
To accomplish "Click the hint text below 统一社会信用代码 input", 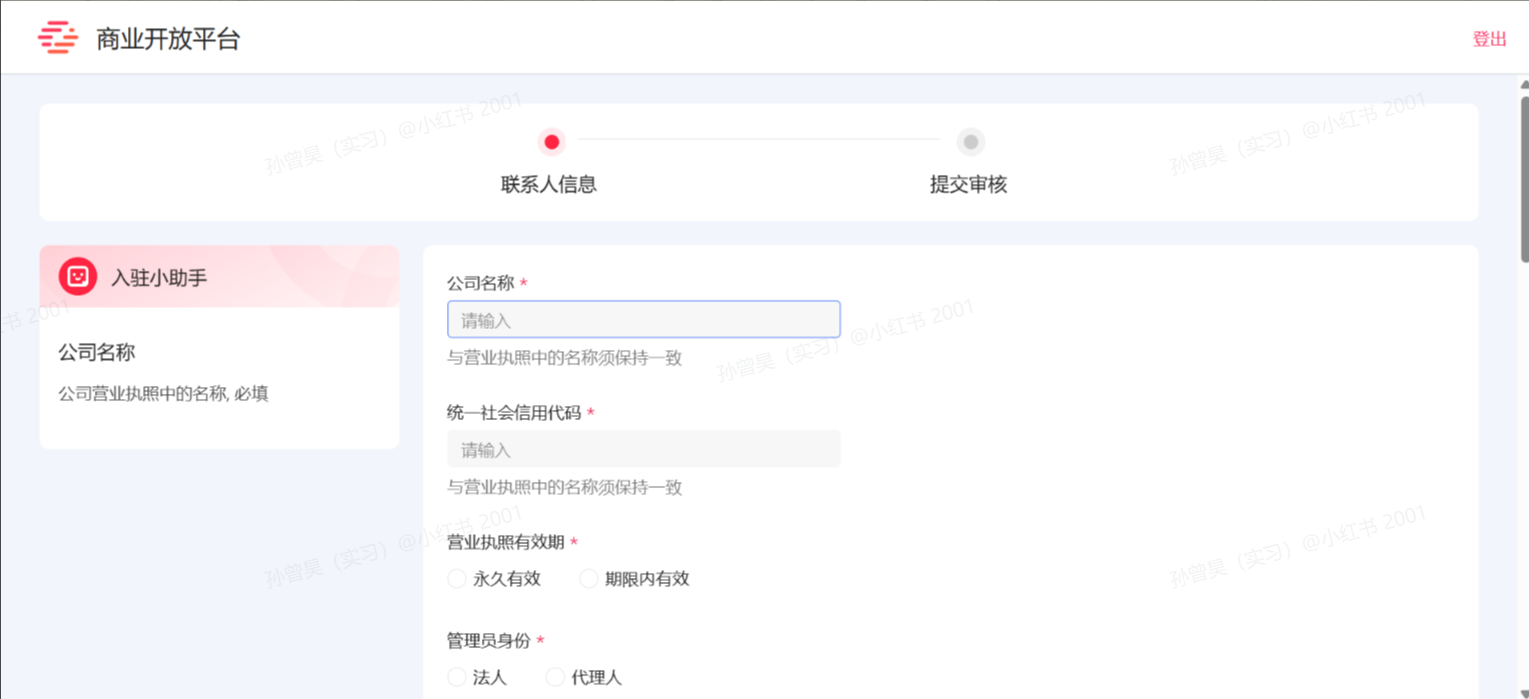I will (x=565, y=487).
